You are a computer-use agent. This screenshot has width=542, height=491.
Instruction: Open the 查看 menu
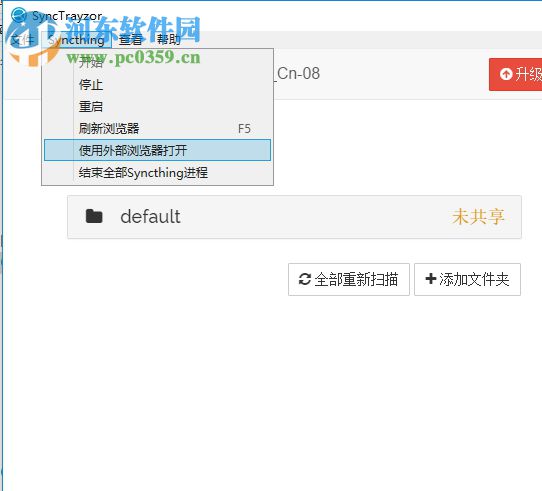point(130,40)
